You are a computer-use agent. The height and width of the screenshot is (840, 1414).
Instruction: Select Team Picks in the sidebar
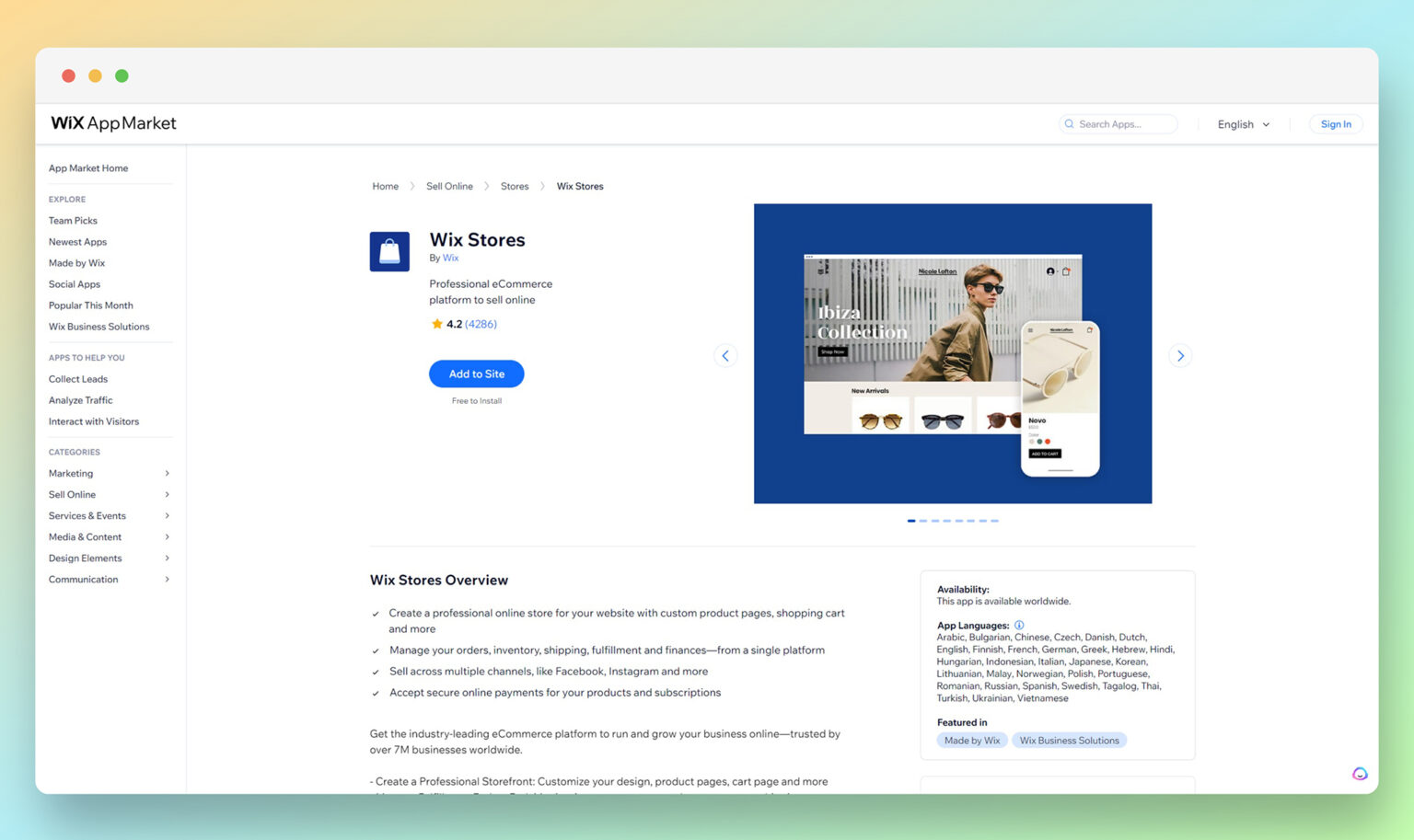[x=73, y=220]
